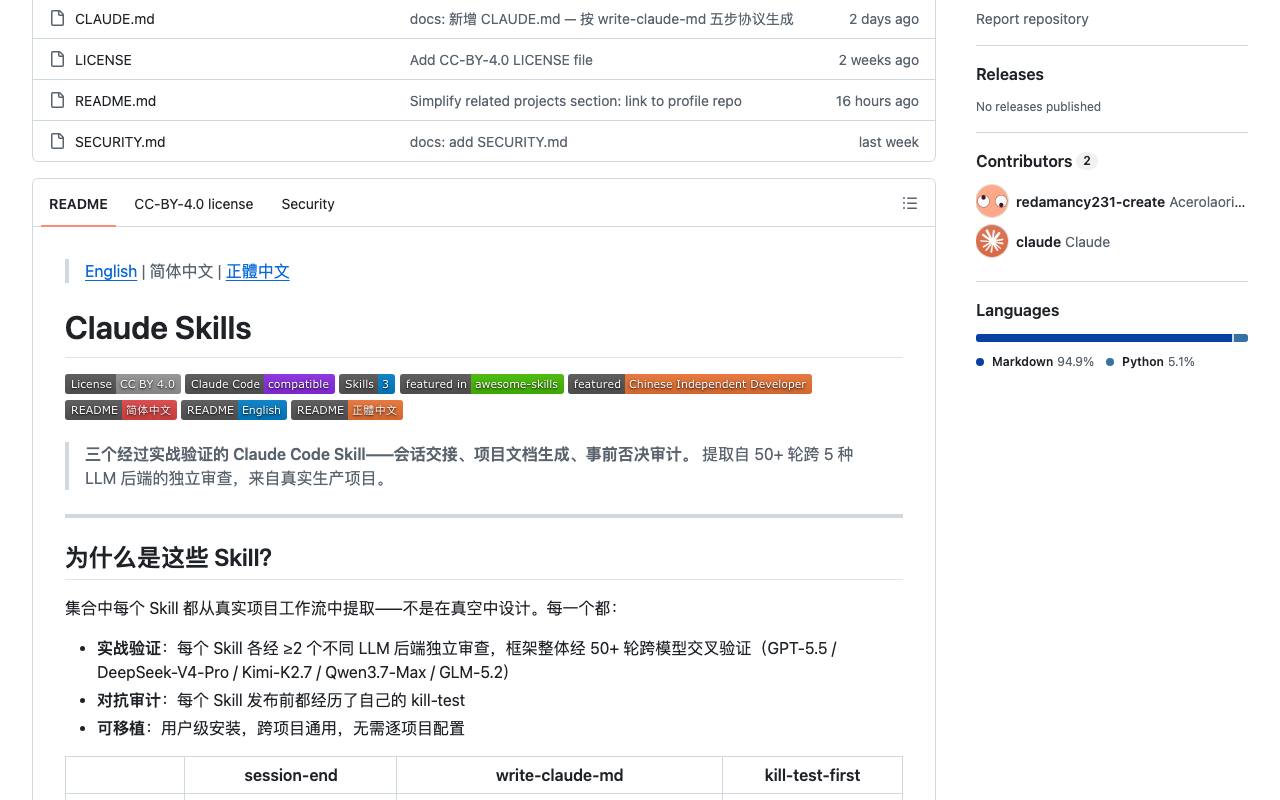The height and width of the screenshot is (800, 1280).
Task: Click the Python segment of the language bar
Action: [1241, 338]
